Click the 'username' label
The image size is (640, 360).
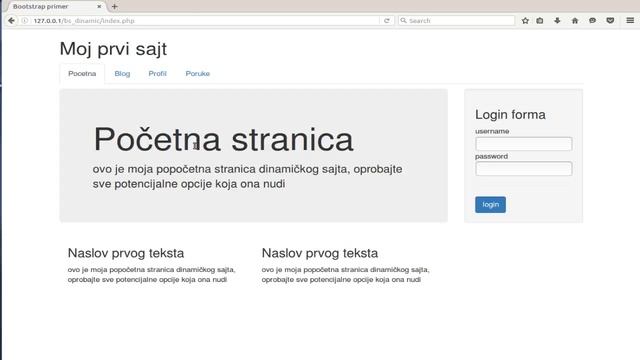(x=492, y=131)
